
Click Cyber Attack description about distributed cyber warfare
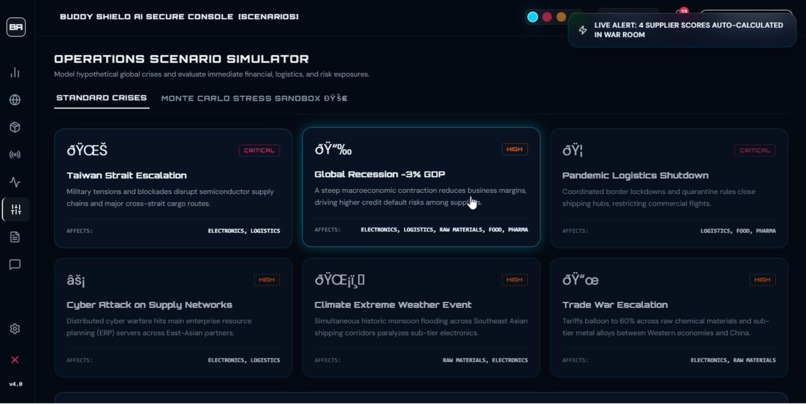[x=159, y=327]
